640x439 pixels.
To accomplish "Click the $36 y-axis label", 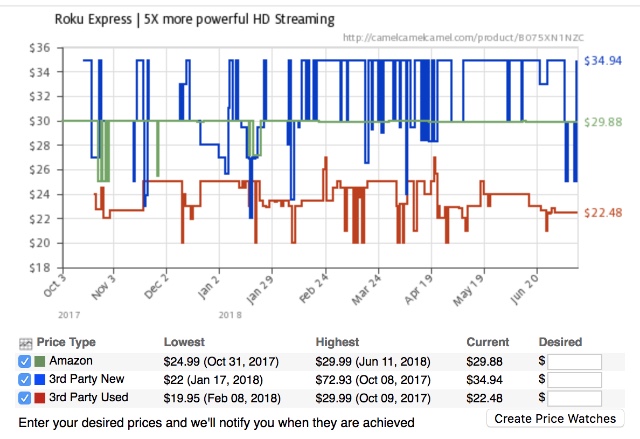I will pyautogui.click(x=40, y=48).
